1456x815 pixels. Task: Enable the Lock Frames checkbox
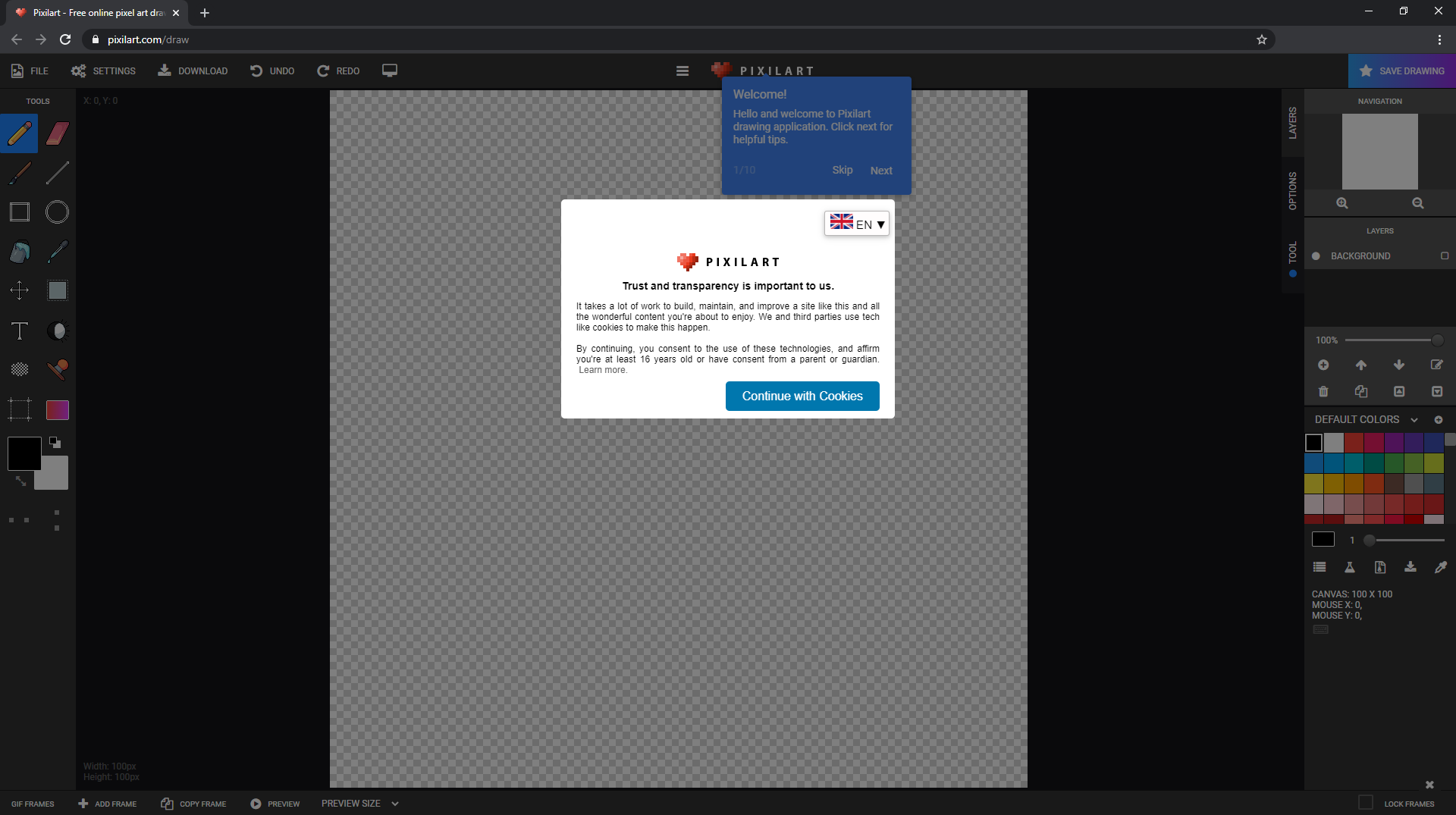(1366, 802)
